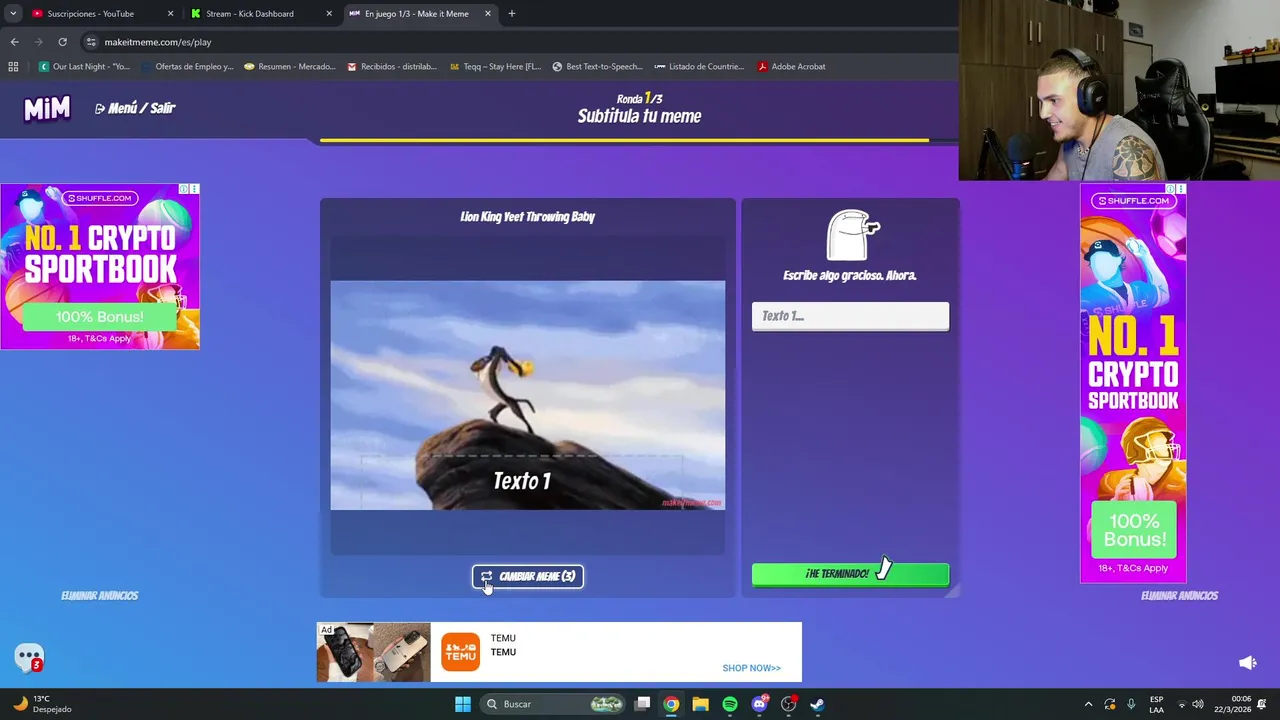This screenshot has height=720, width=1280.
Task: Reload the page
Action: tap(62, 42)
